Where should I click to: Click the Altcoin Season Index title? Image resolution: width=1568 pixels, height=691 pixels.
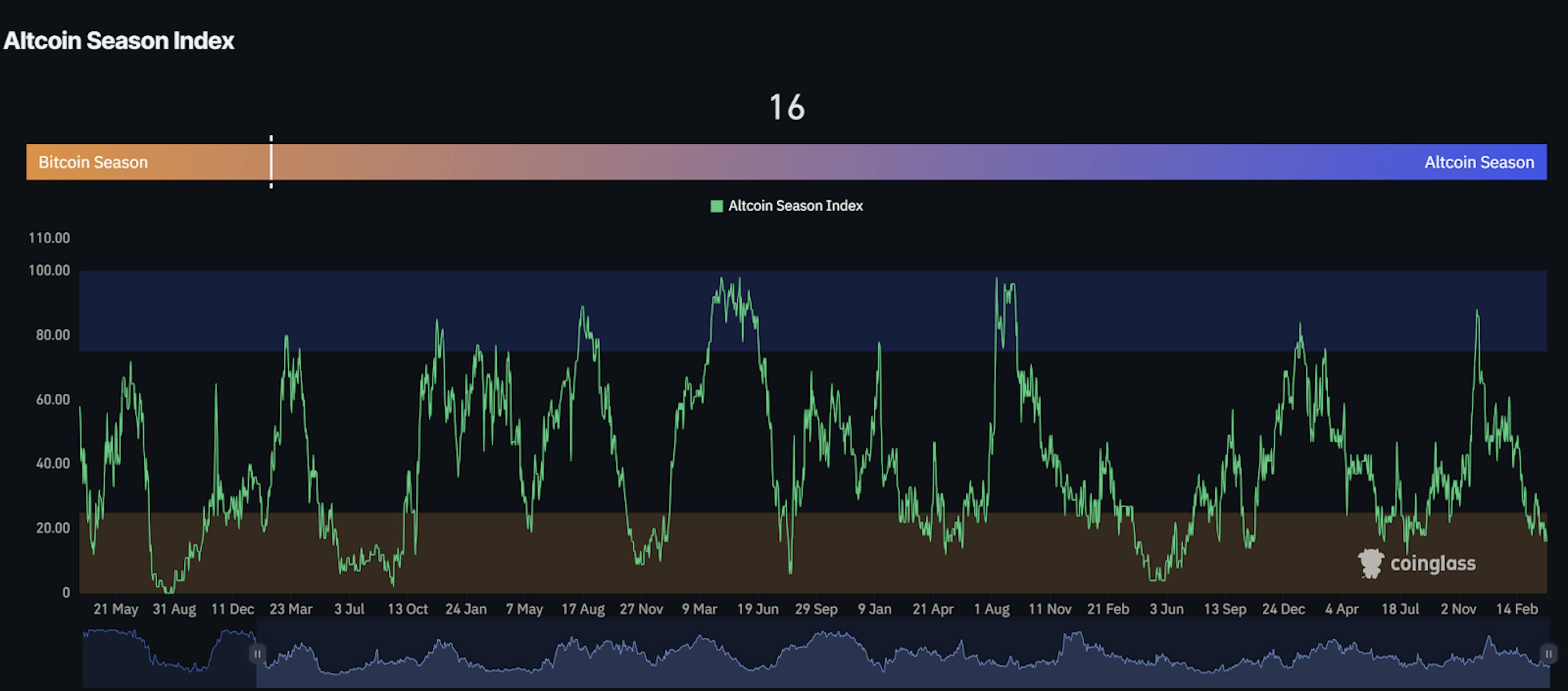click(119, 41)
